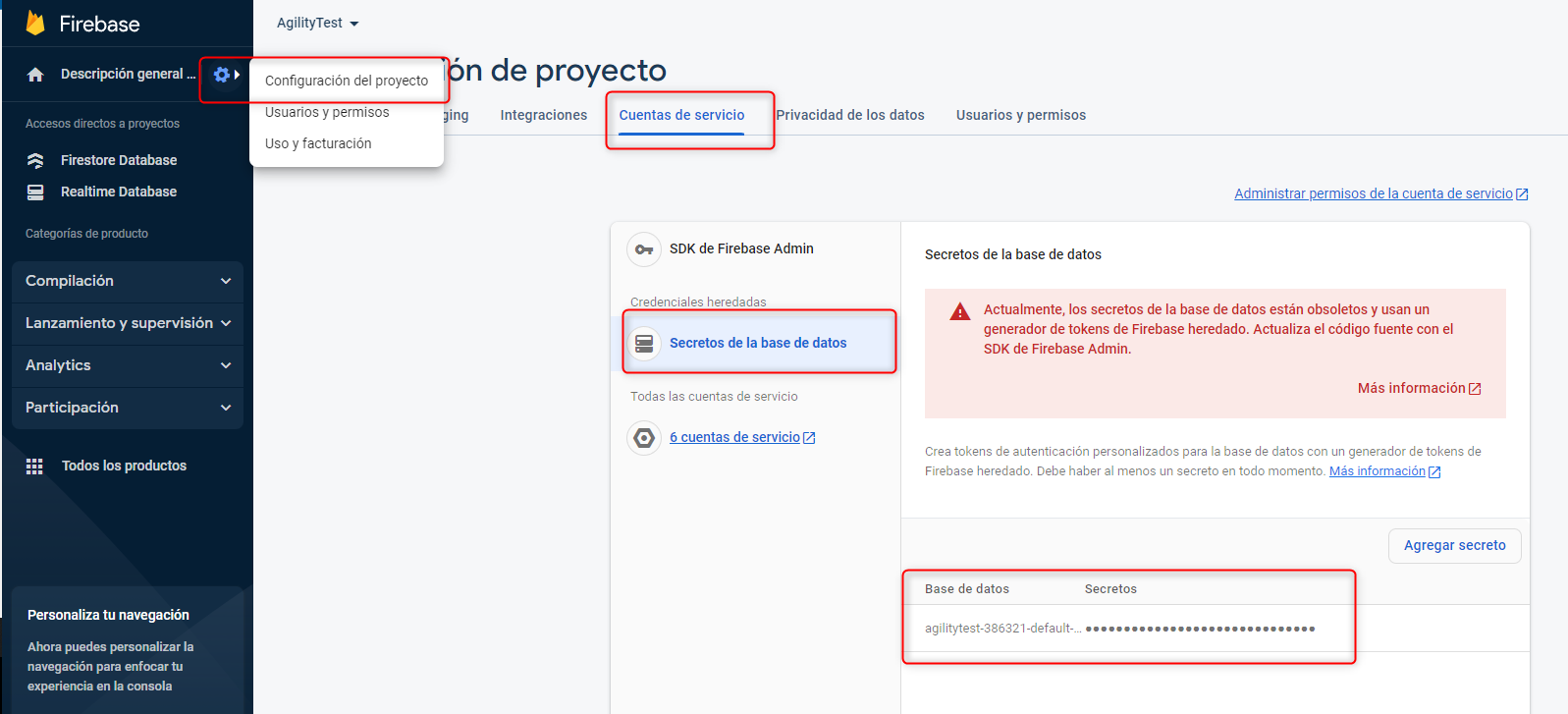Click the hexagon icon beside 6 cuentas de servicio
Screen dimensions: 1568x714
644,438
